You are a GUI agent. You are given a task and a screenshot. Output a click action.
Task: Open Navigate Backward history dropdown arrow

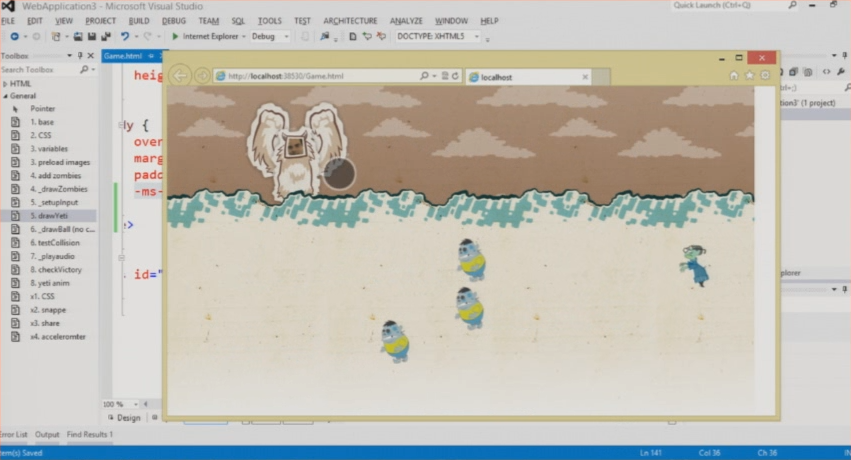[26, 36]
